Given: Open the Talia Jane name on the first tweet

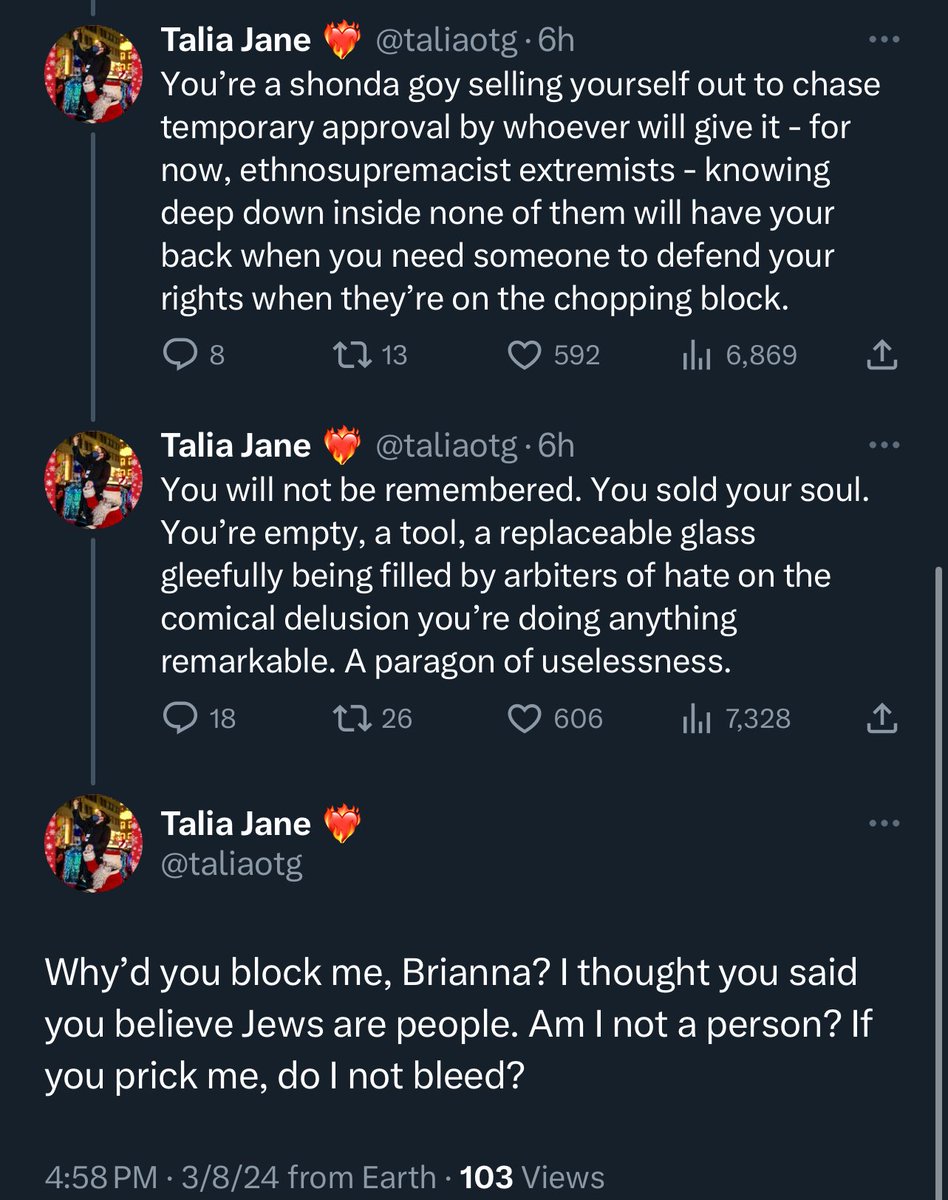Looking at the screenshot, I should click(x=236, y=40).
